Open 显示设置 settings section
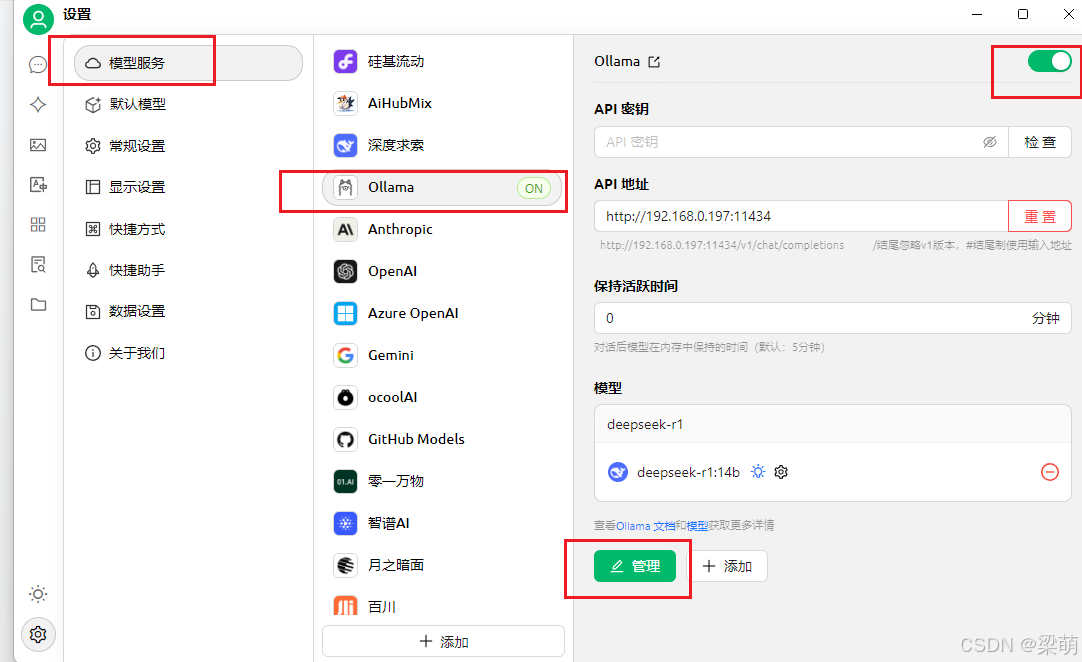Image resolution: width=1082 pixels, height=662 pixels. click(x=188, y=187)
